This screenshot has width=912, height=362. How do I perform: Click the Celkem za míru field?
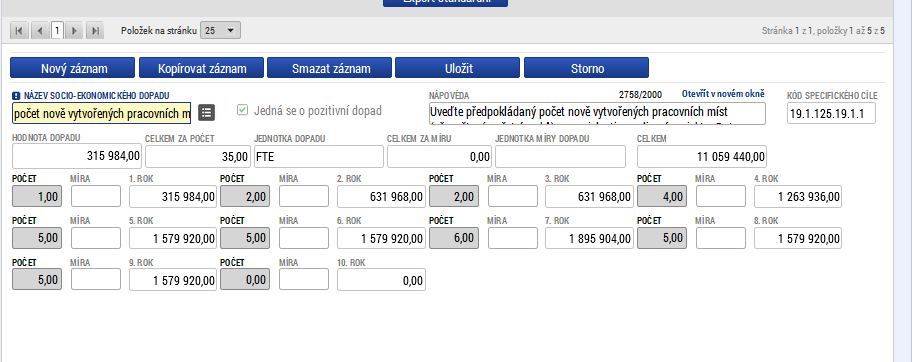(439, 157)
